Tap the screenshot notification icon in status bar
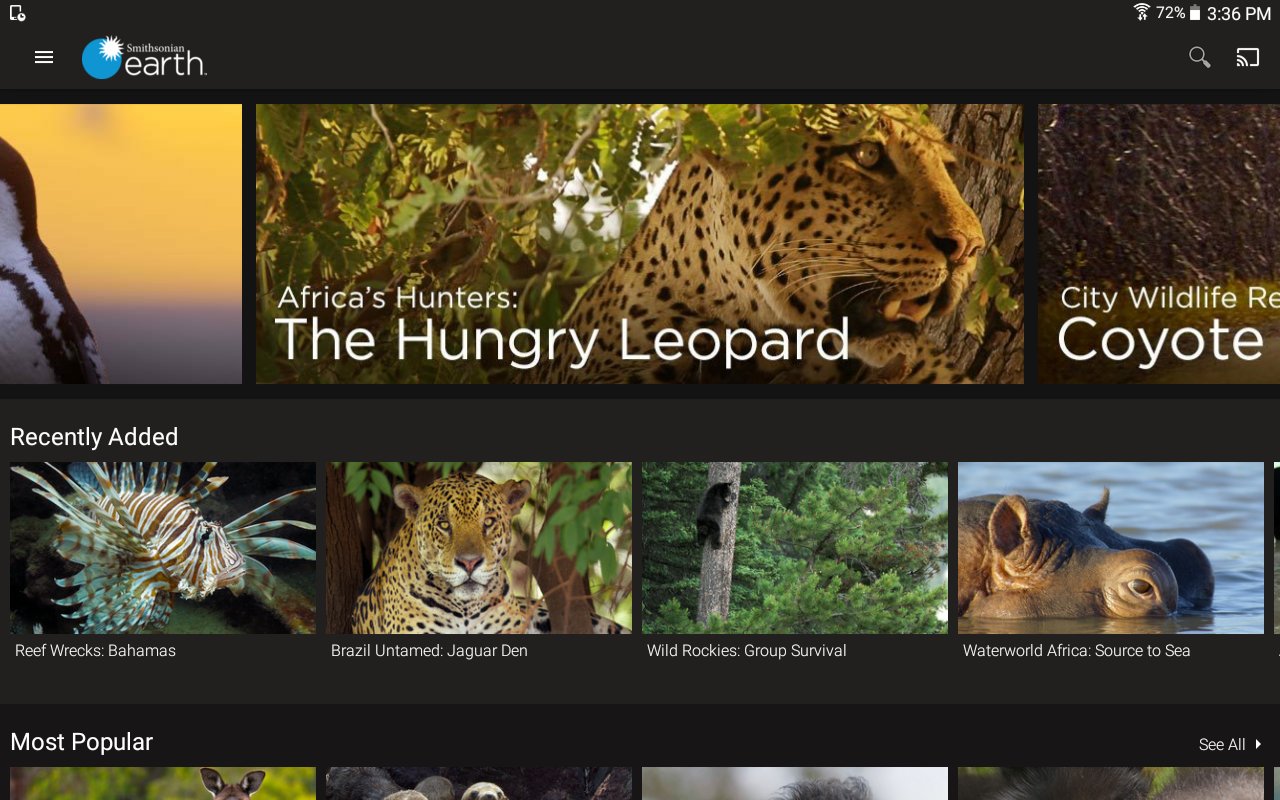Viewport: 1280px width, 800px height. 17,13
